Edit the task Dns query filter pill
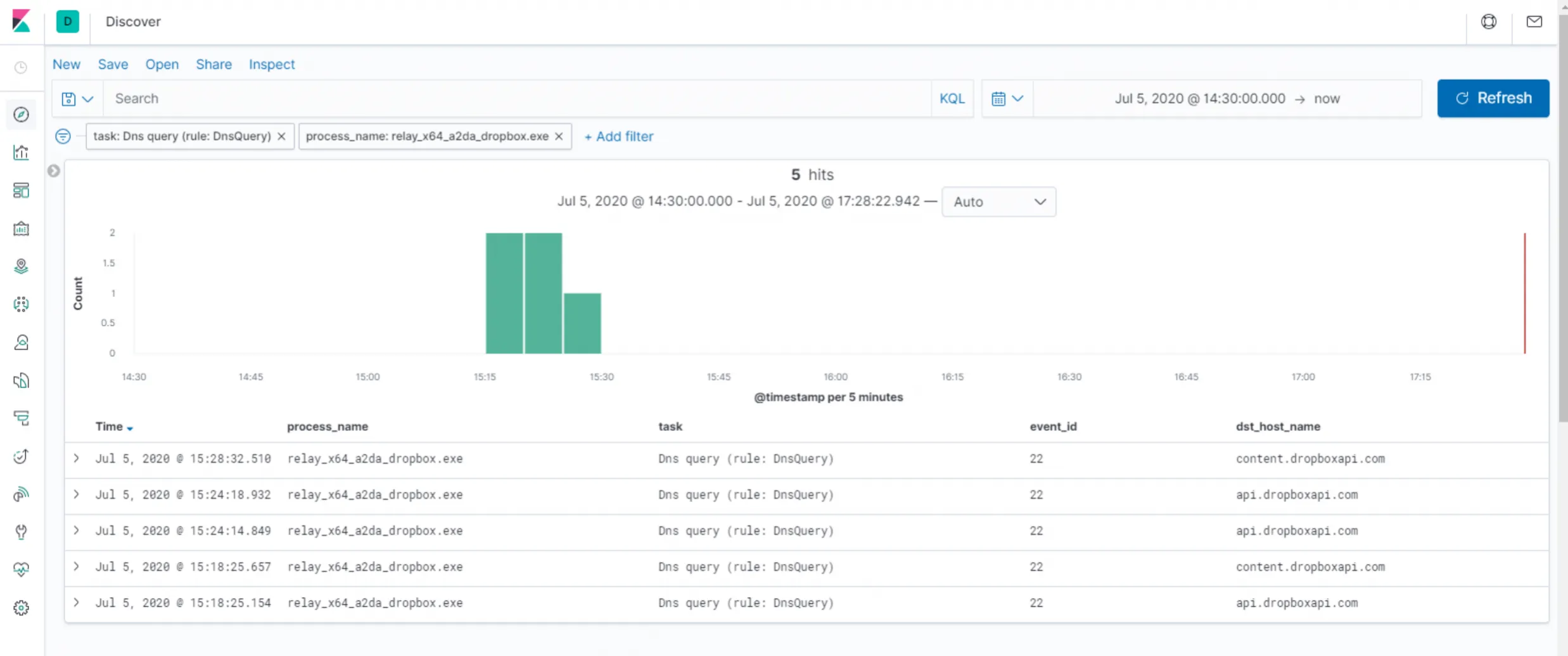Viewport: 1568px width, 656px height. (x=182, y=136)
